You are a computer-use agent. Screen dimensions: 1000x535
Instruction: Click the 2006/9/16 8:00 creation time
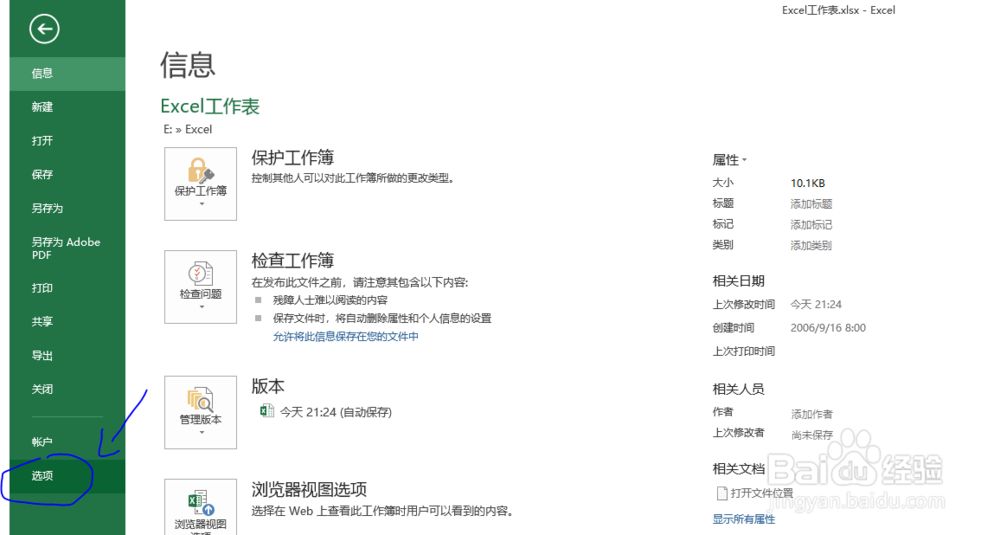(x=828, y=328)
